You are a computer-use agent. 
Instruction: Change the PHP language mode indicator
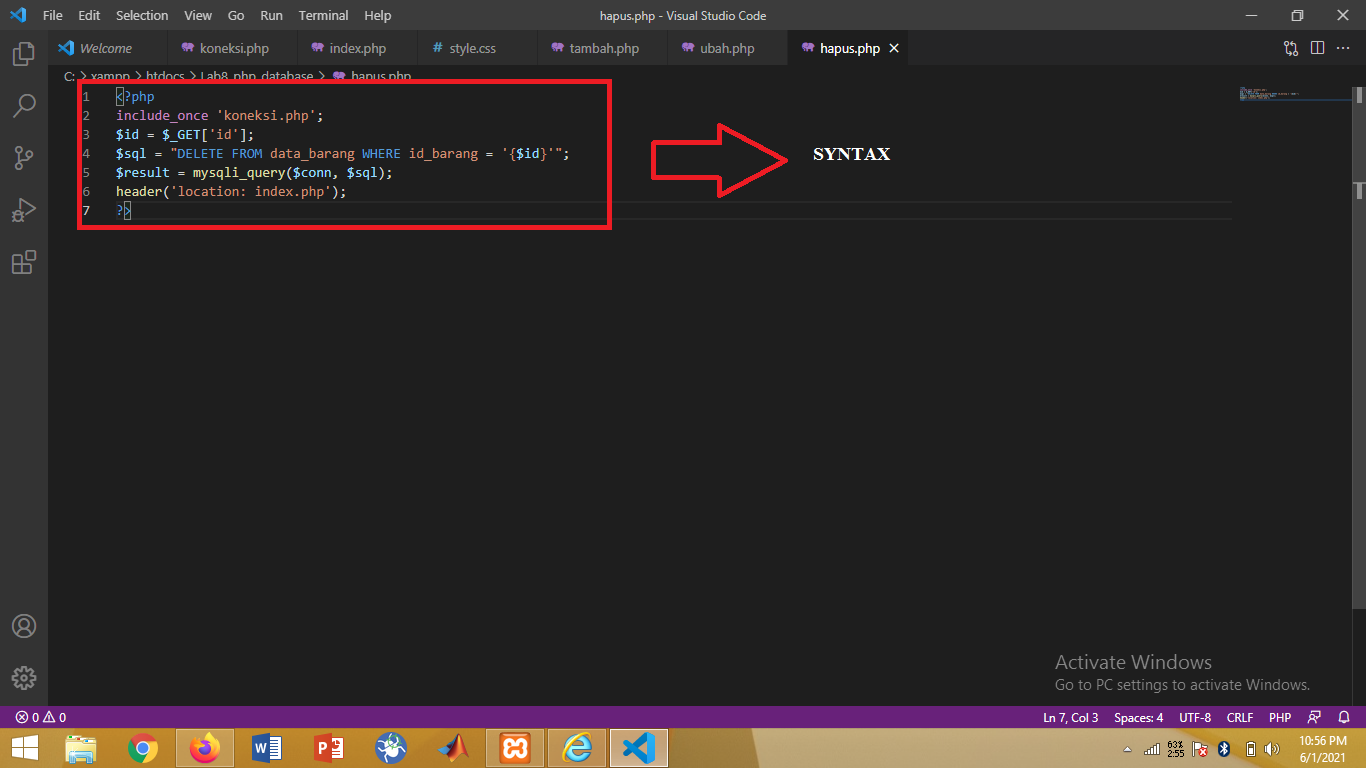coord(1279,717)
